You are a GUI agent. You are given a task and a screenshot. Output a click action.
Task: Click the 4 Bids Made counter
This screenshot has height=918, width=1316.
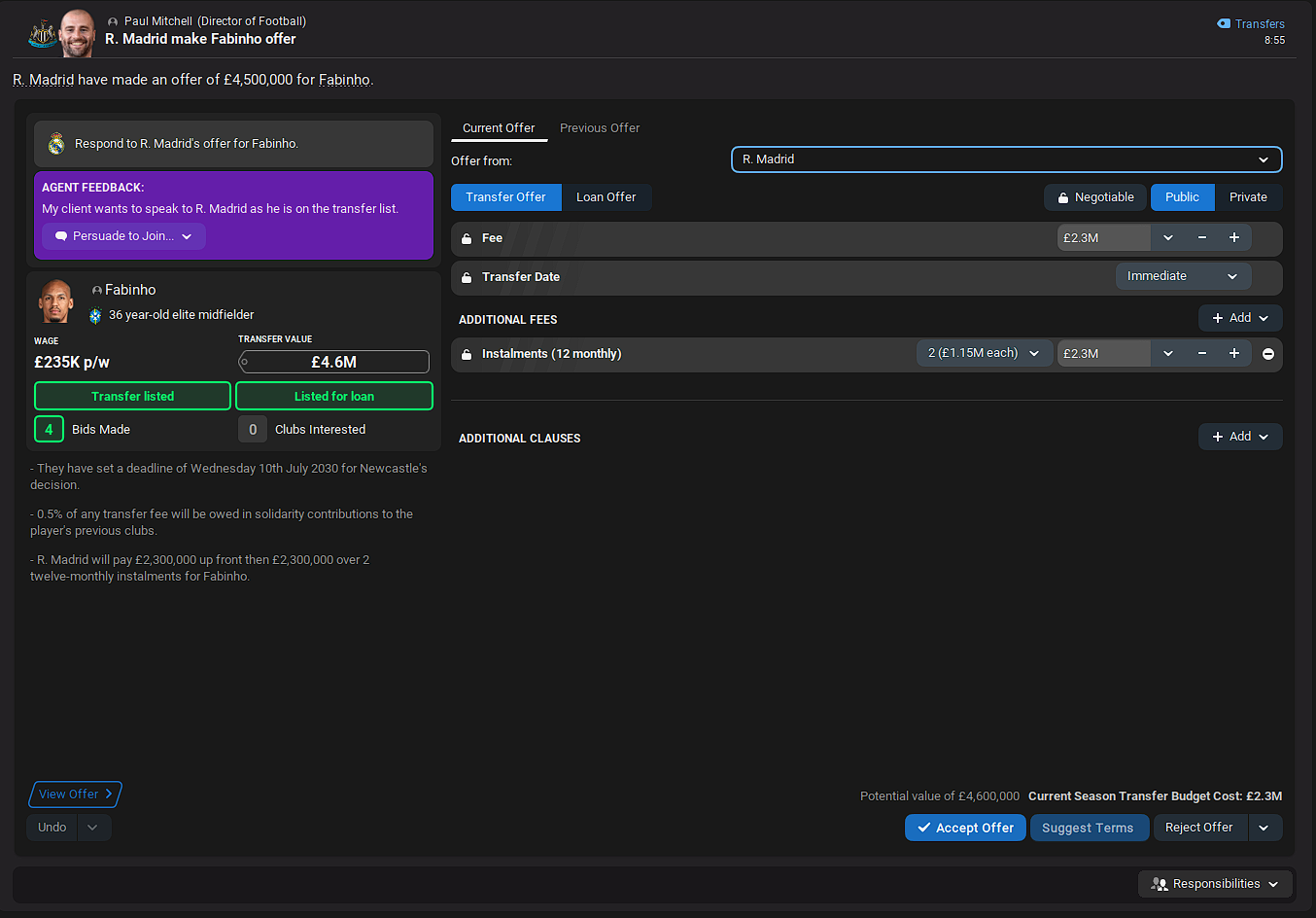49,429
